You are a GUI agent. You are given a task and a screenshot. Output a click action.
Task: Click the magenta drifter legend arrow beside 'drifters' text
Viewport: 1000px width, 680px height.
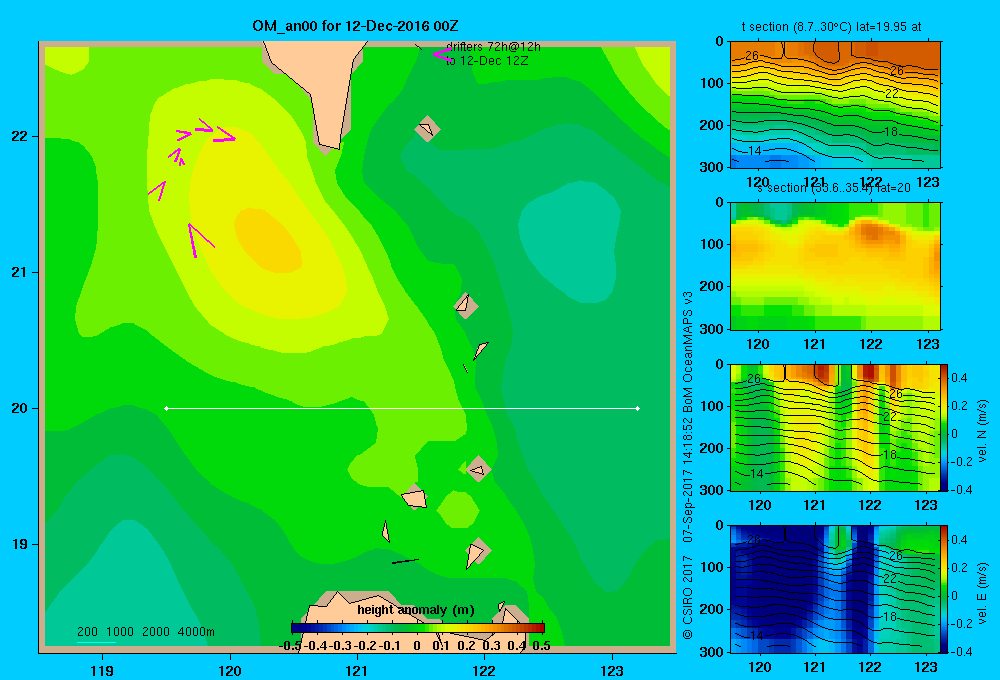point(441,54)
